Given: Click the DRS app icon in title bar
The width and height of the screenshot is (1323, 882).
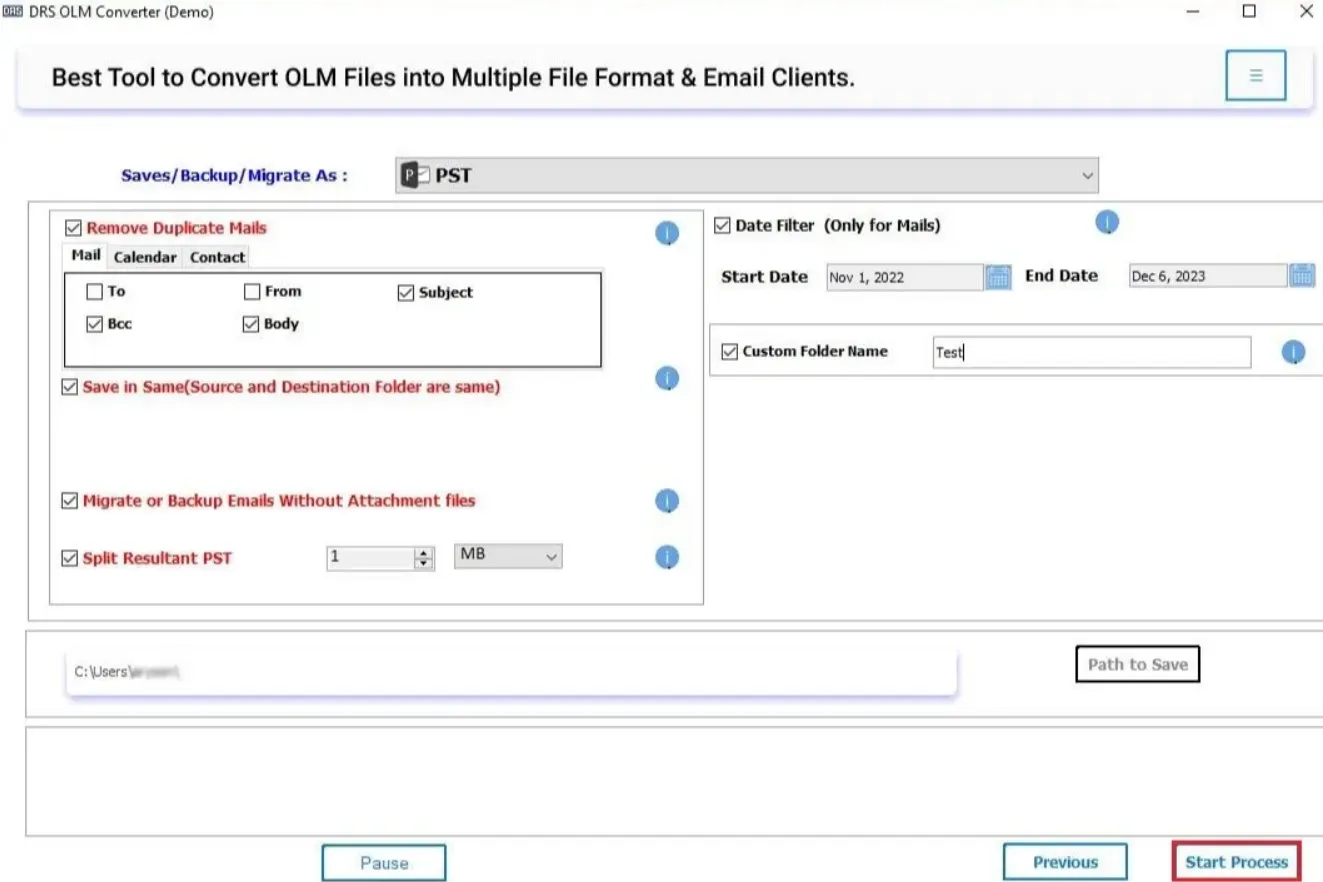Looking at the screenshot, I should pyautogui.click(x=13, y=12).
